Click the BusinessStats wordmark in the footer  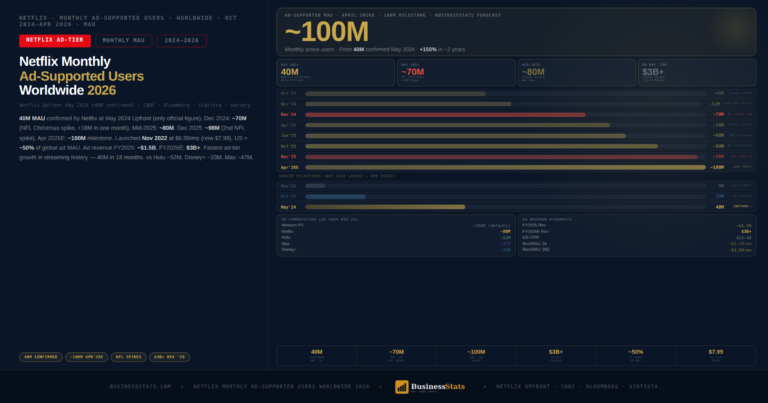tap(437, 386)
